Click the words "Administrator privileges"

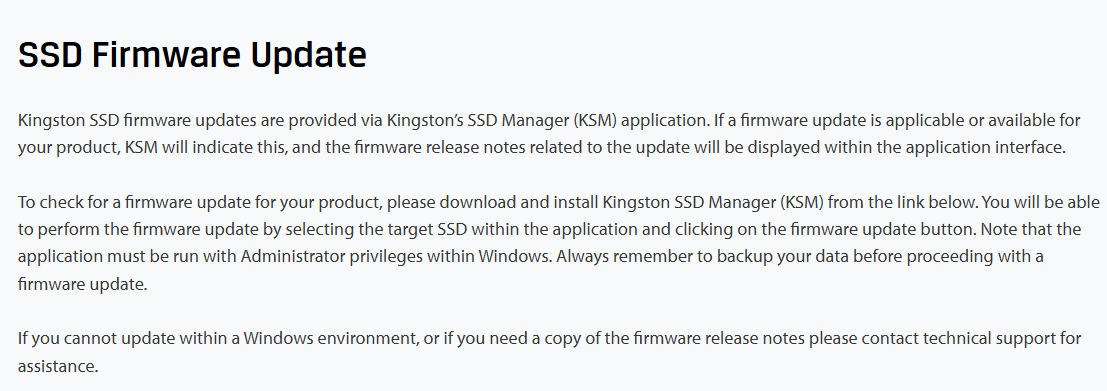pos(332,256)
